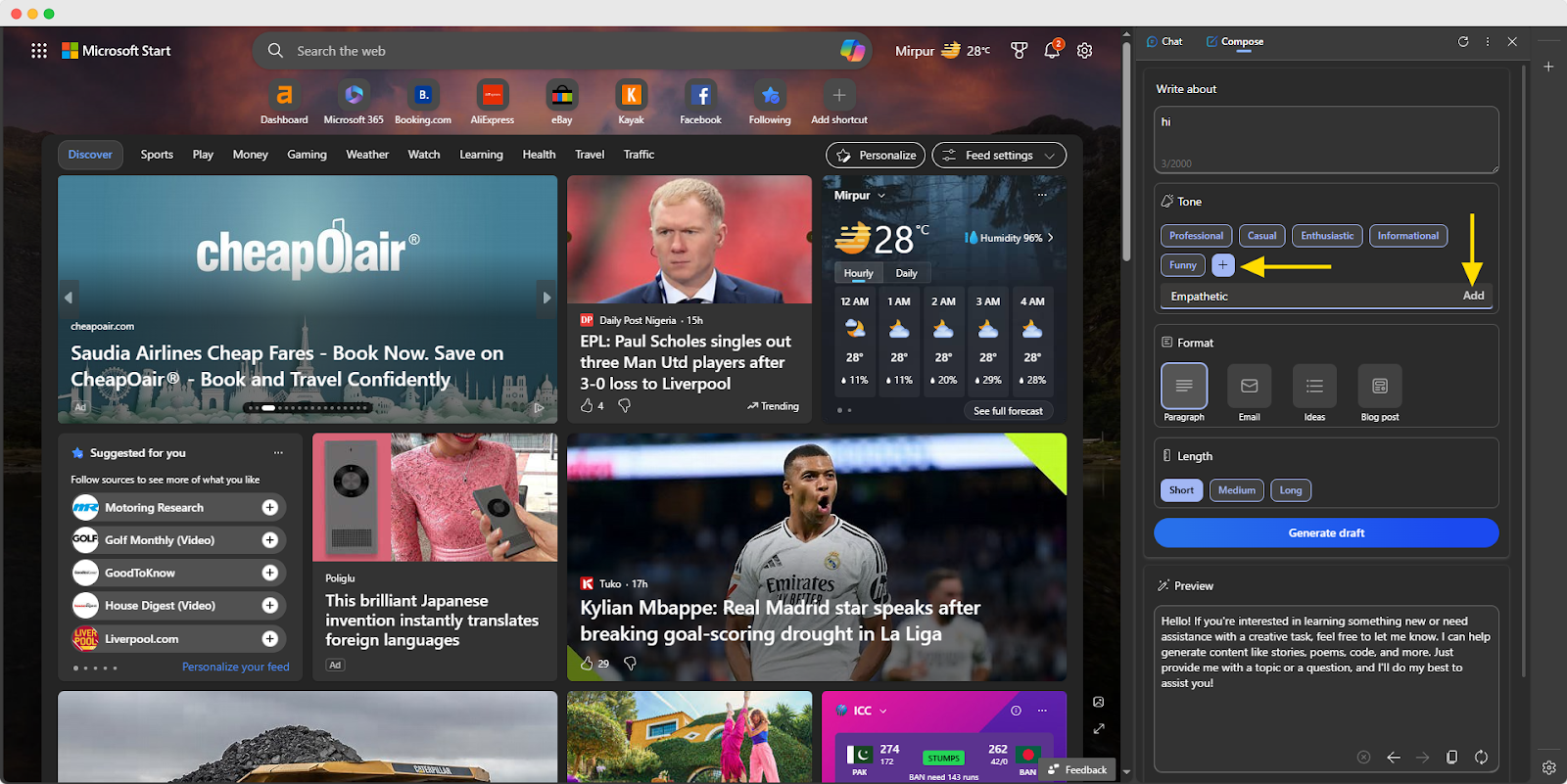Follow Motoring Research source

270,507
